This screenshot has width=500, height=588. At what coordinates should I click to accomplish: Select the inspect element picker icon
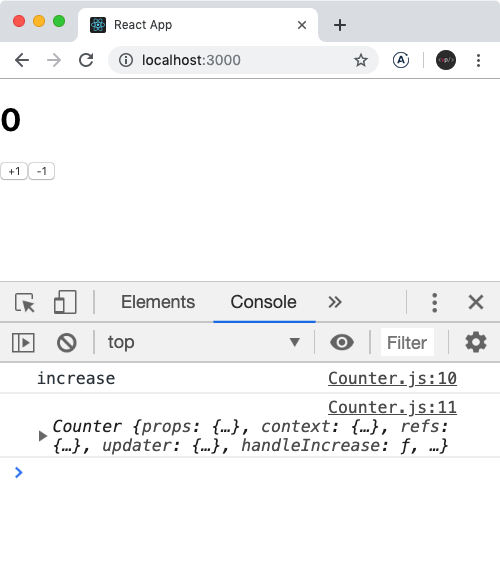coord(25,302)
